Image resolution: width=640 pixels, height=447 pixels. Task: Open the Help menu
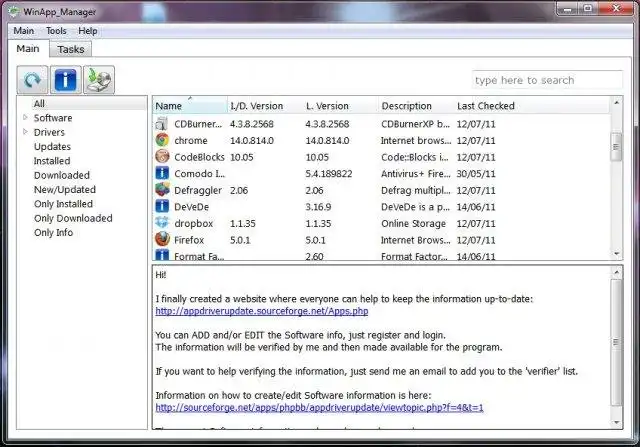[88, 31]
